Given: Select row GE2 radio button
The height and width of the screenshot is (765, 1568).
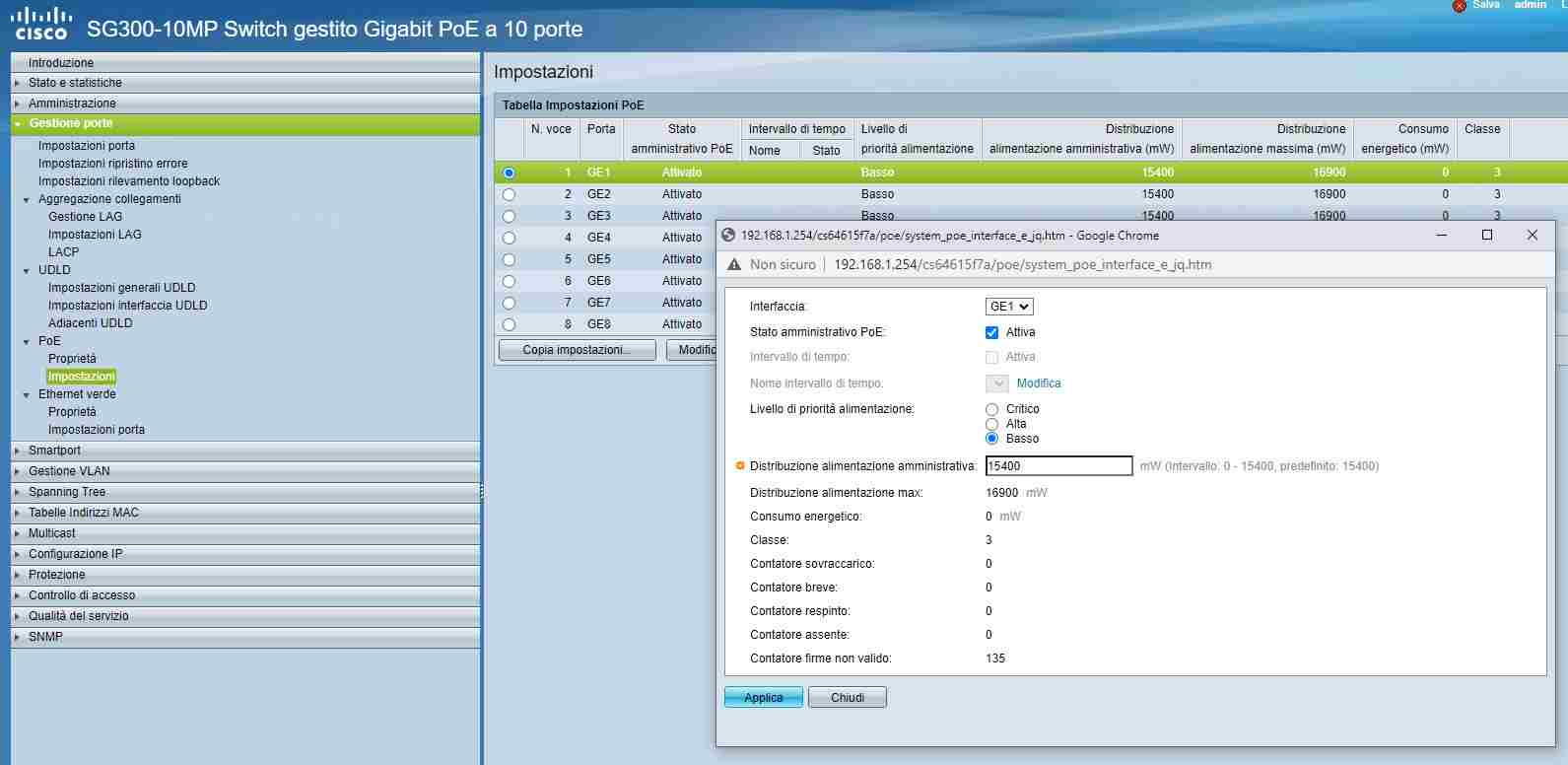Looking at the screenshot, I should click(509, 194).
